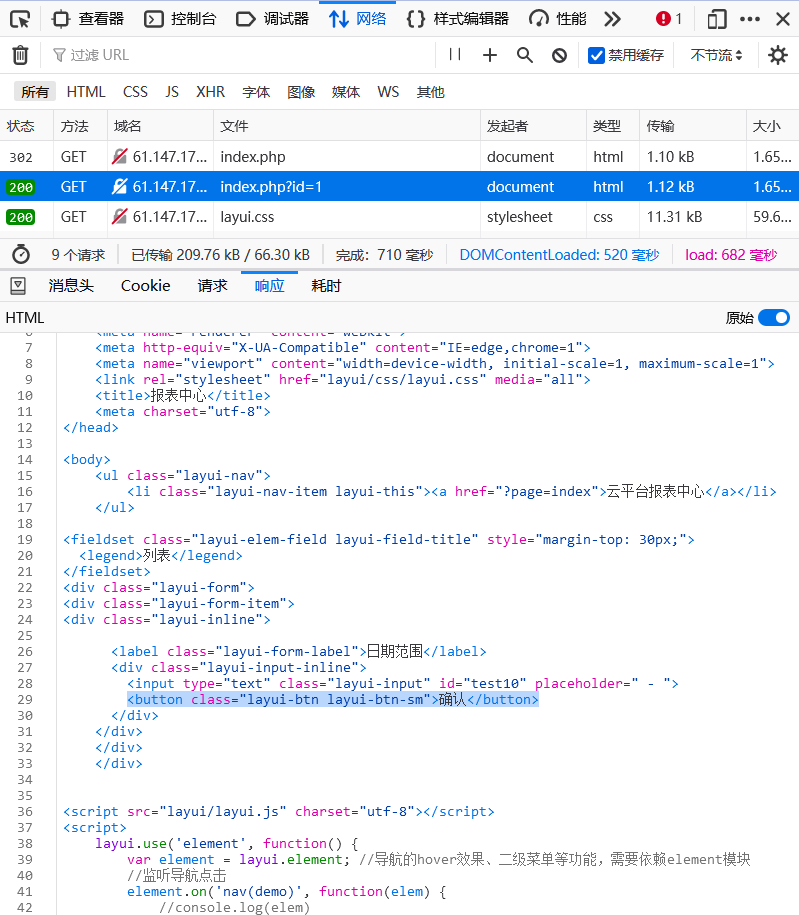799x915 pixels.
Task: Toggle the 原始 raw response switch
Action: click(x=774, y=318)
